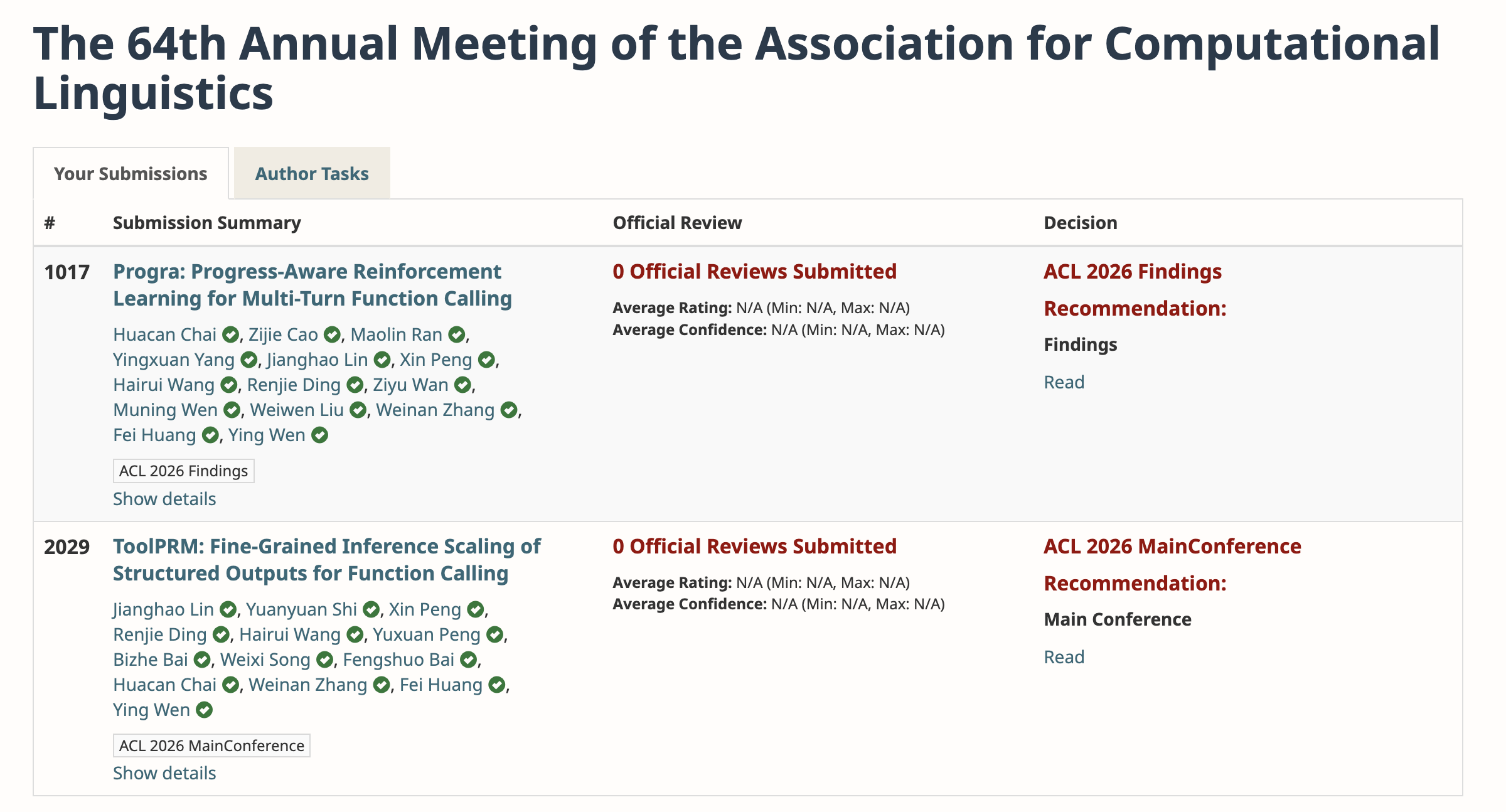Click verified checkmark next to Yingxuan Yang

coord(249,360)
